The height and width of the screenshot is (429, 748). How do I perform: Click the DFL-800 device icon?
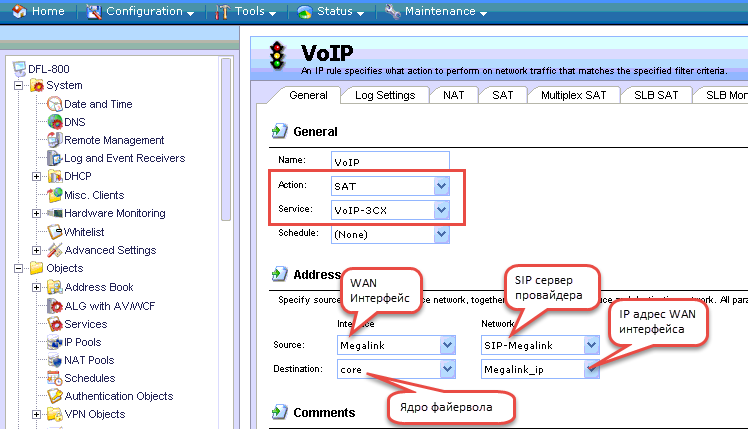[x=20, y=69]
